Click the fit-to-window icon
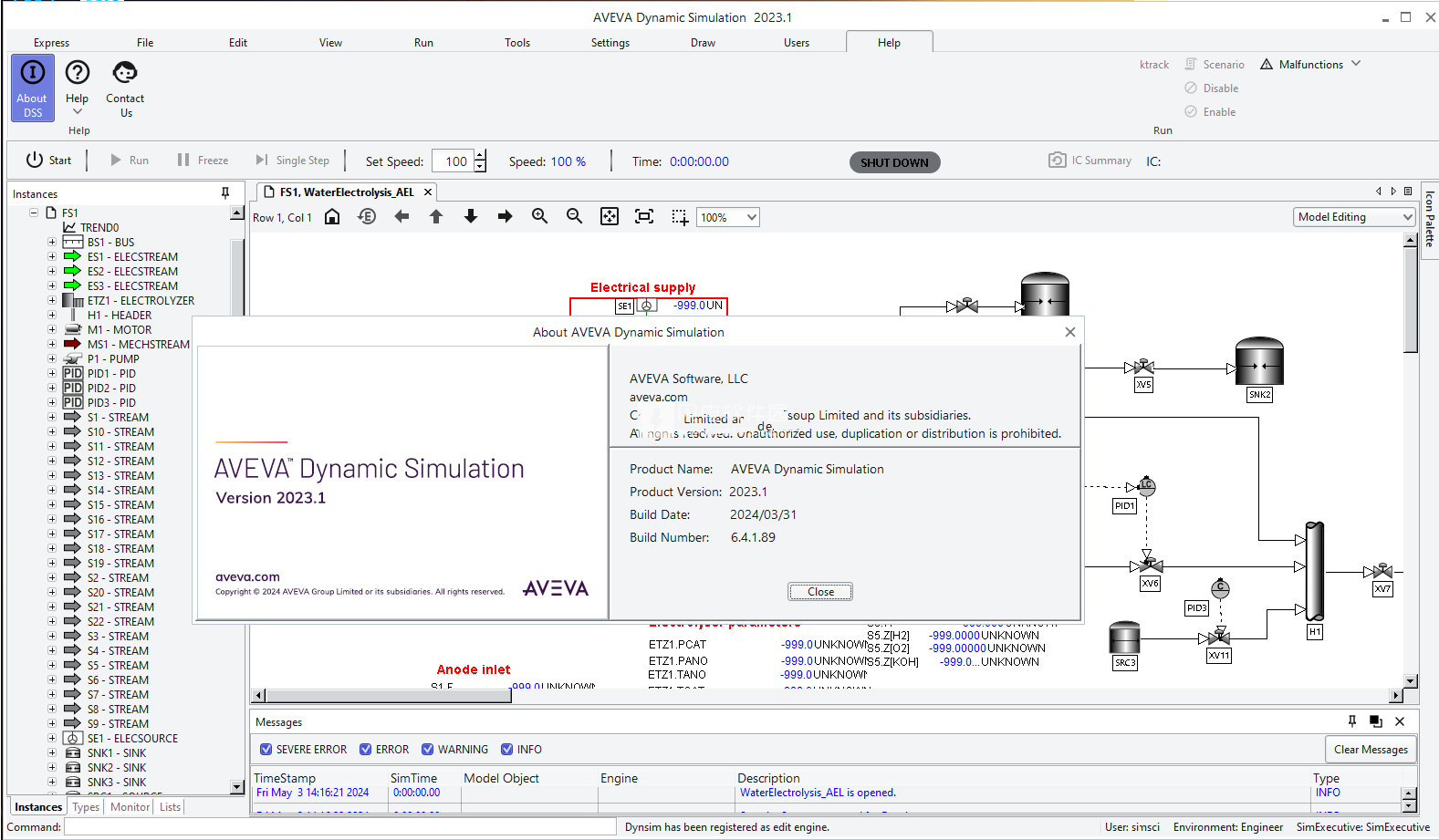1439x840 pixels. [610, 216]
